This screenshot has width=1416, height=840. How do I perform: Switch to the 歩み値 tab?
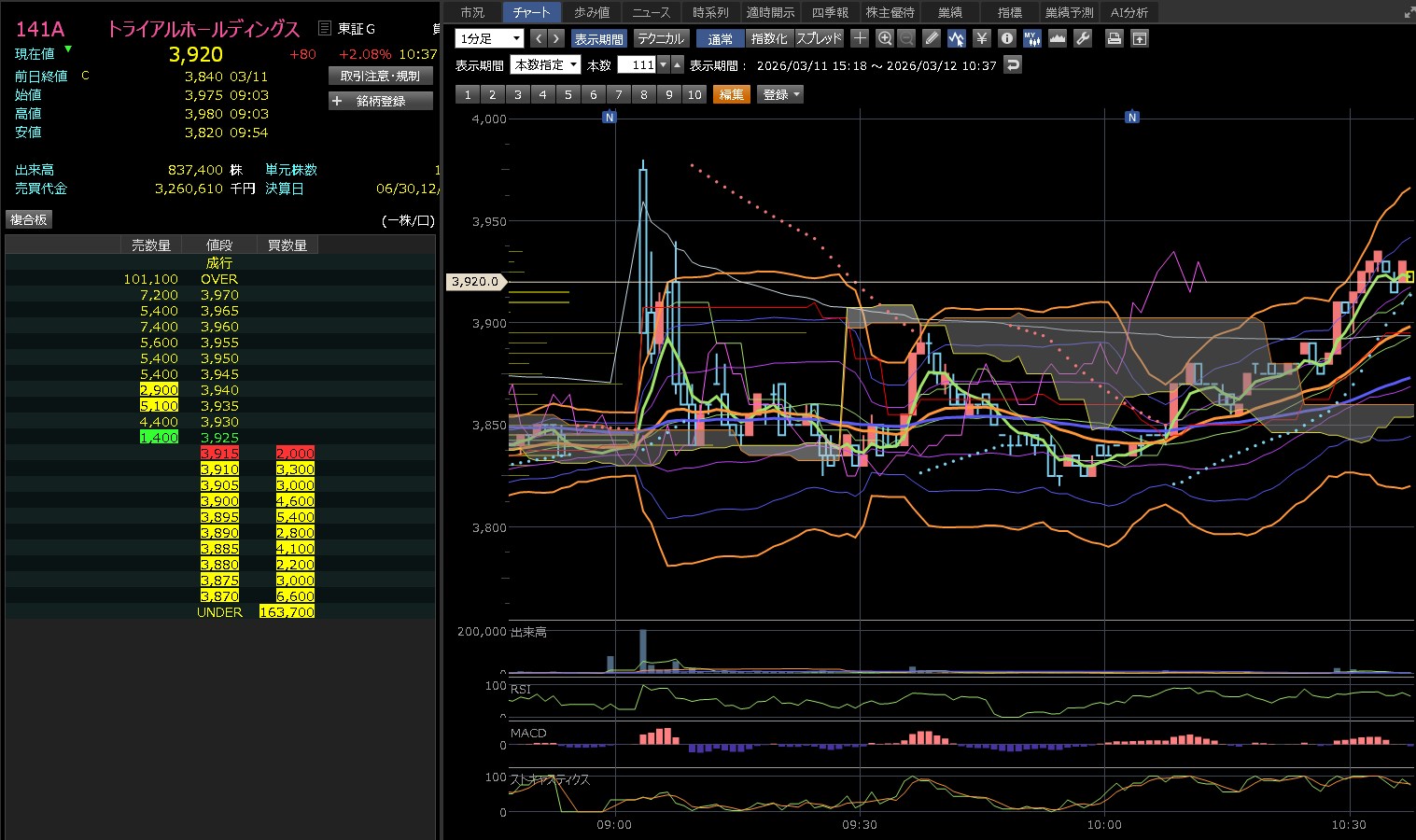[592, 12]
